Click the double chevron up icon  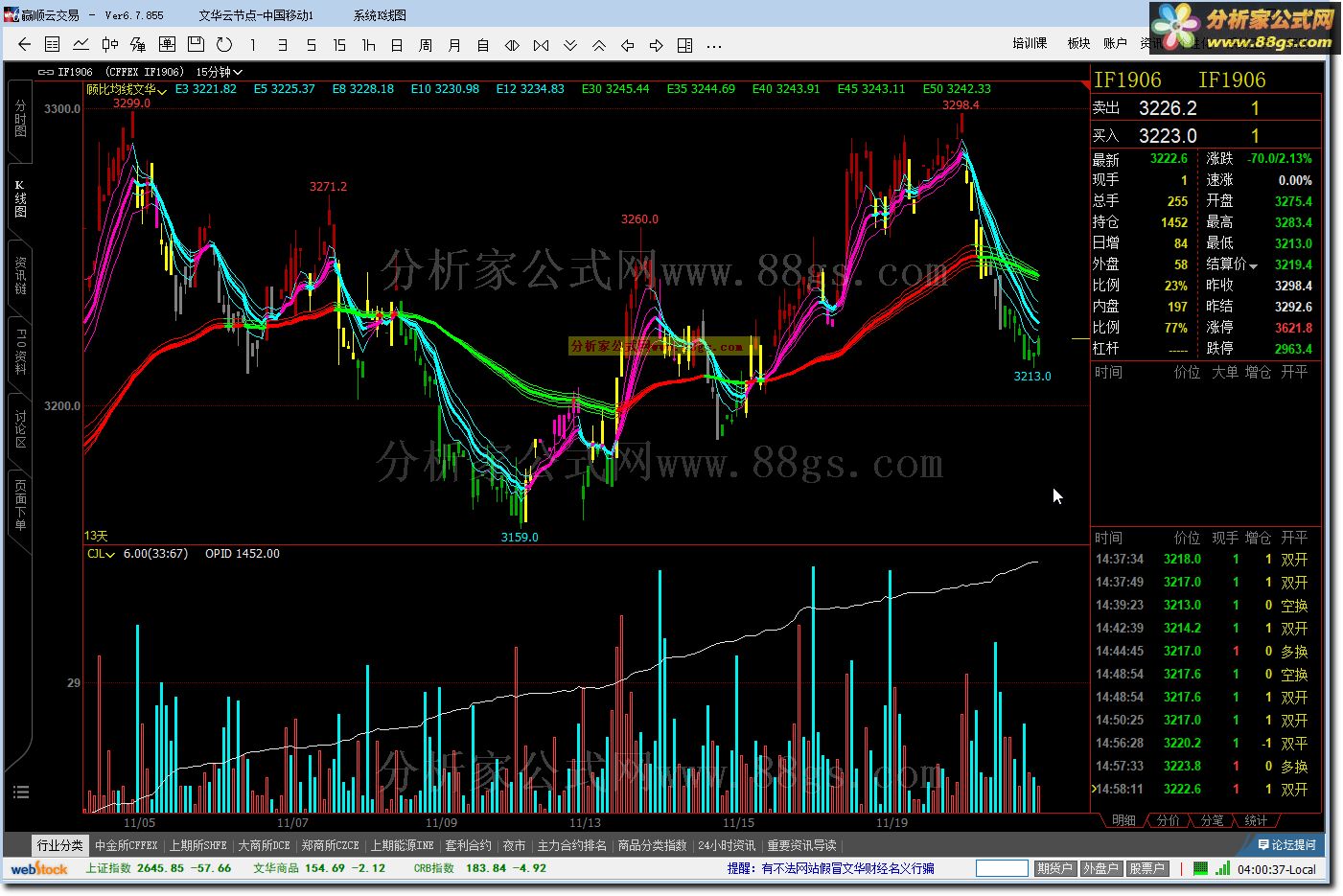(x=599, y=45)
